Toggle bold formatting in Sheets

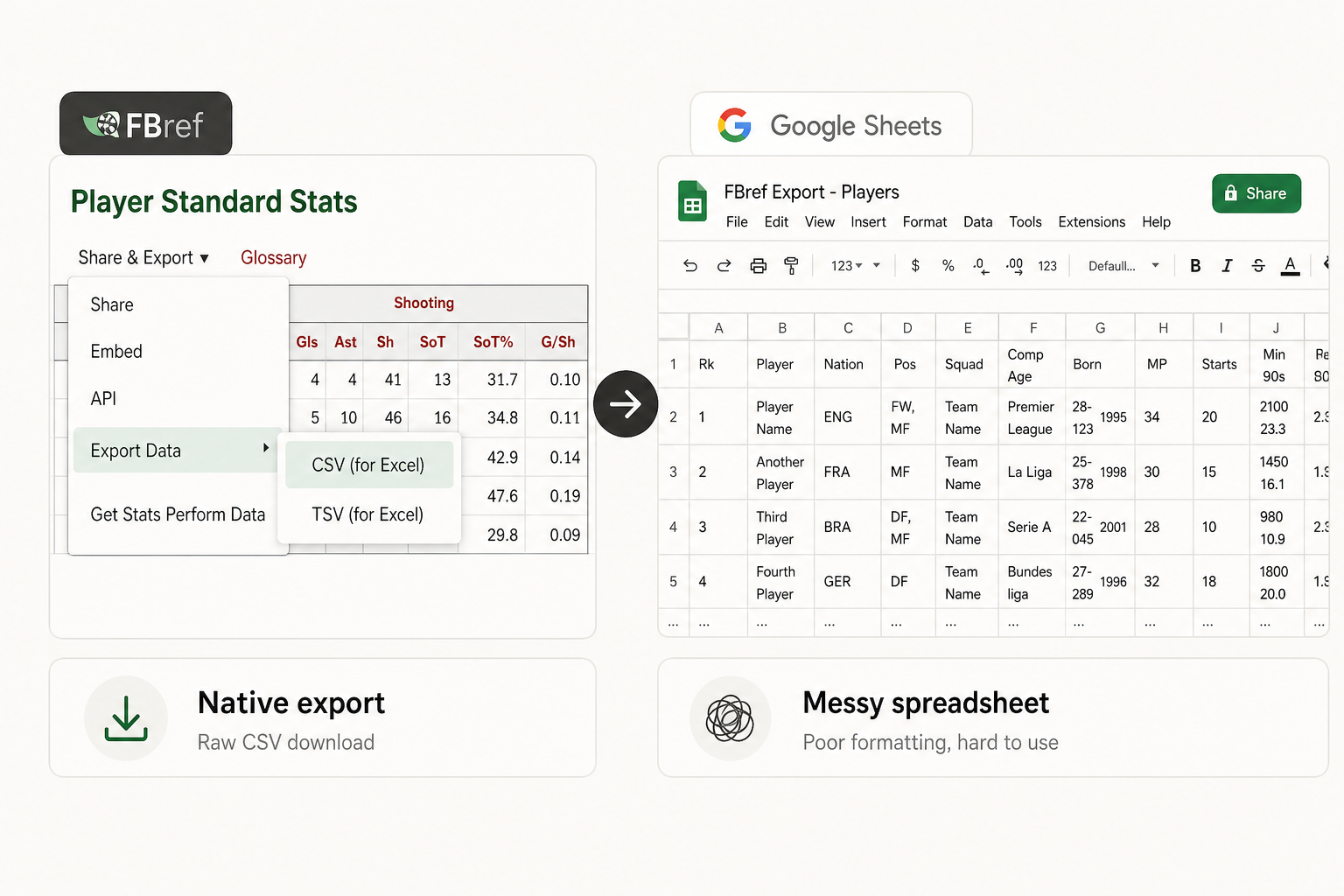point(1195,266)
